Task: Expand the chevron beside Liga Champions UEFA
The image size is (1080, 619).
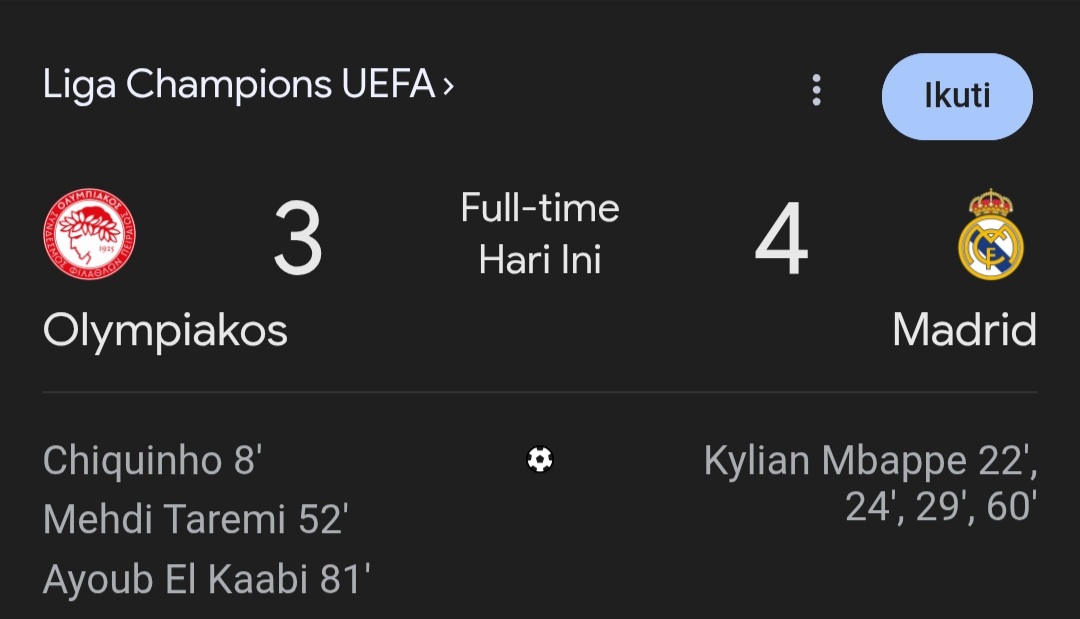Action: click(448, 87)
